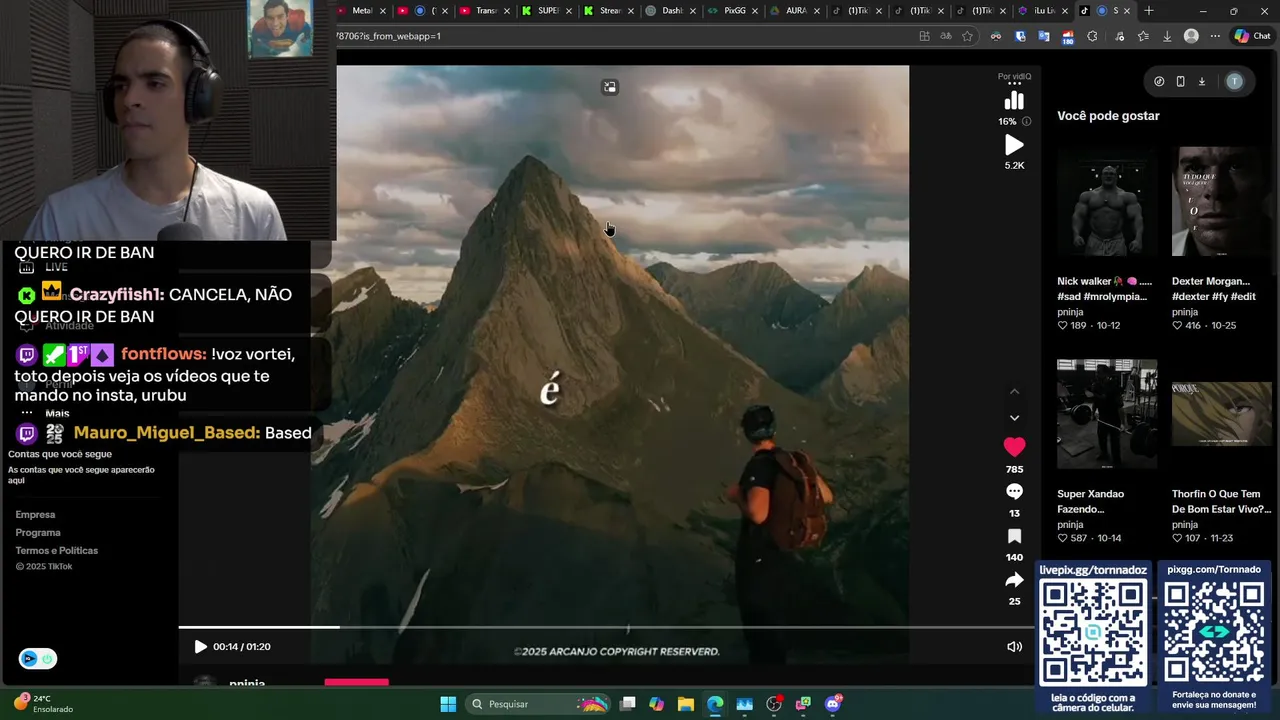The image size is (1280, 720).
Task: Switch to the Dash browser tab
Action: pos(670,11)
